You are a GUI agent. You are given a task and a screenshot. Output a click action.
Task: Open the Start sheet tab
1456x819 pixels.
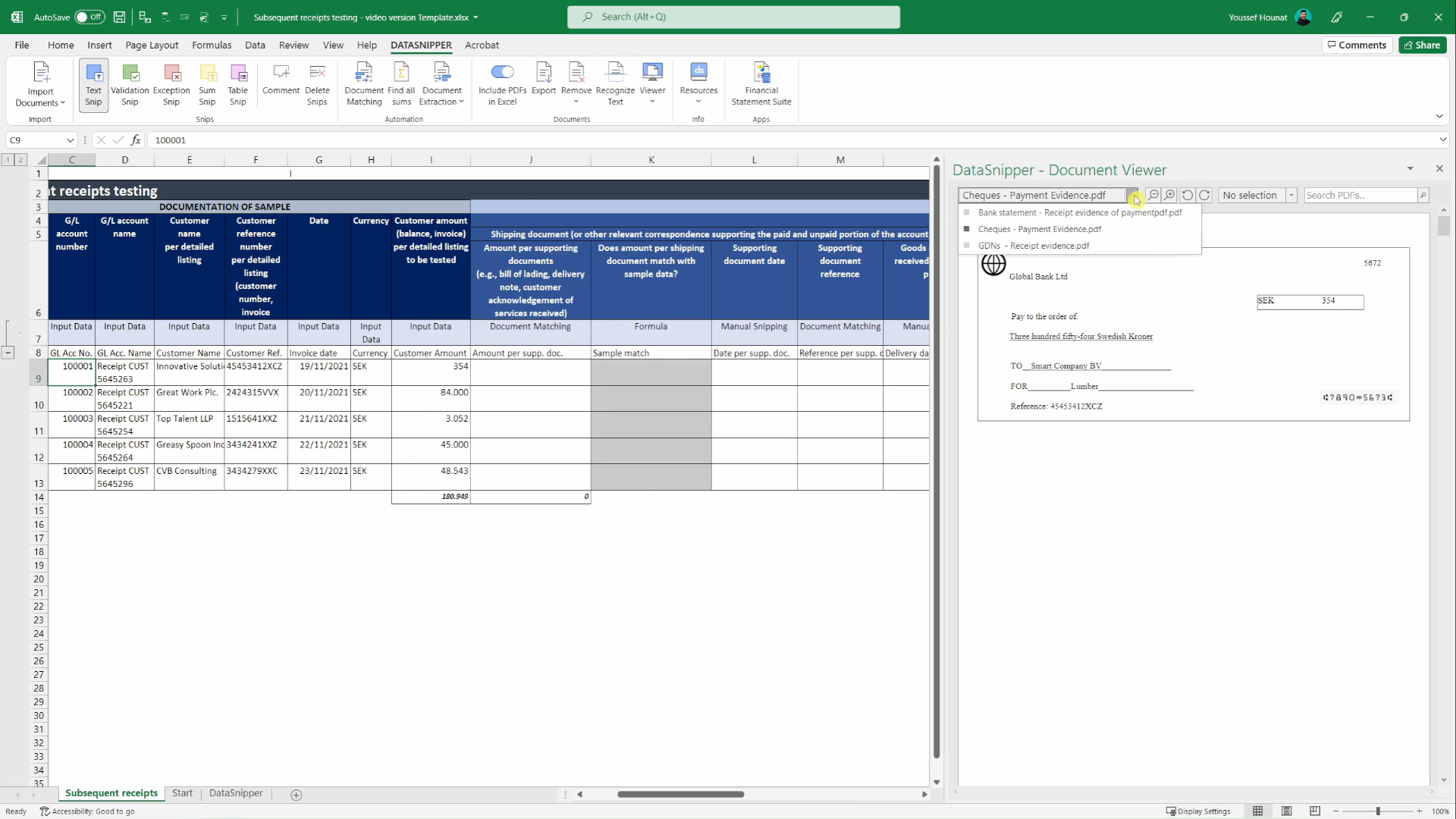pyautogui.click(x=182, y=793)
